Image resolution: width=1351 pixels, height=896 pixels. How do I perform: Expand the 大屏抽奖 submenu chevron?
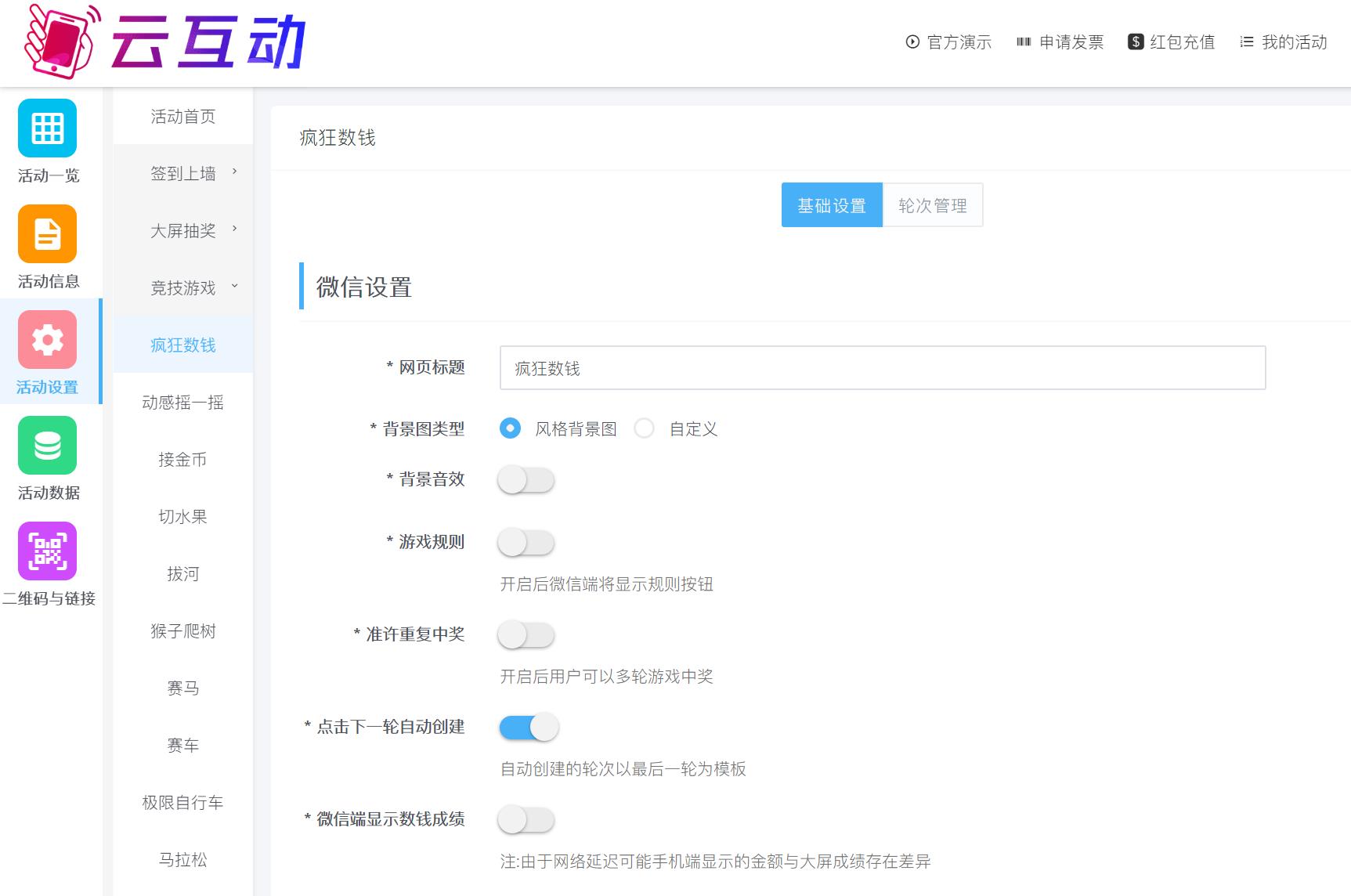[x=234, y=229]
